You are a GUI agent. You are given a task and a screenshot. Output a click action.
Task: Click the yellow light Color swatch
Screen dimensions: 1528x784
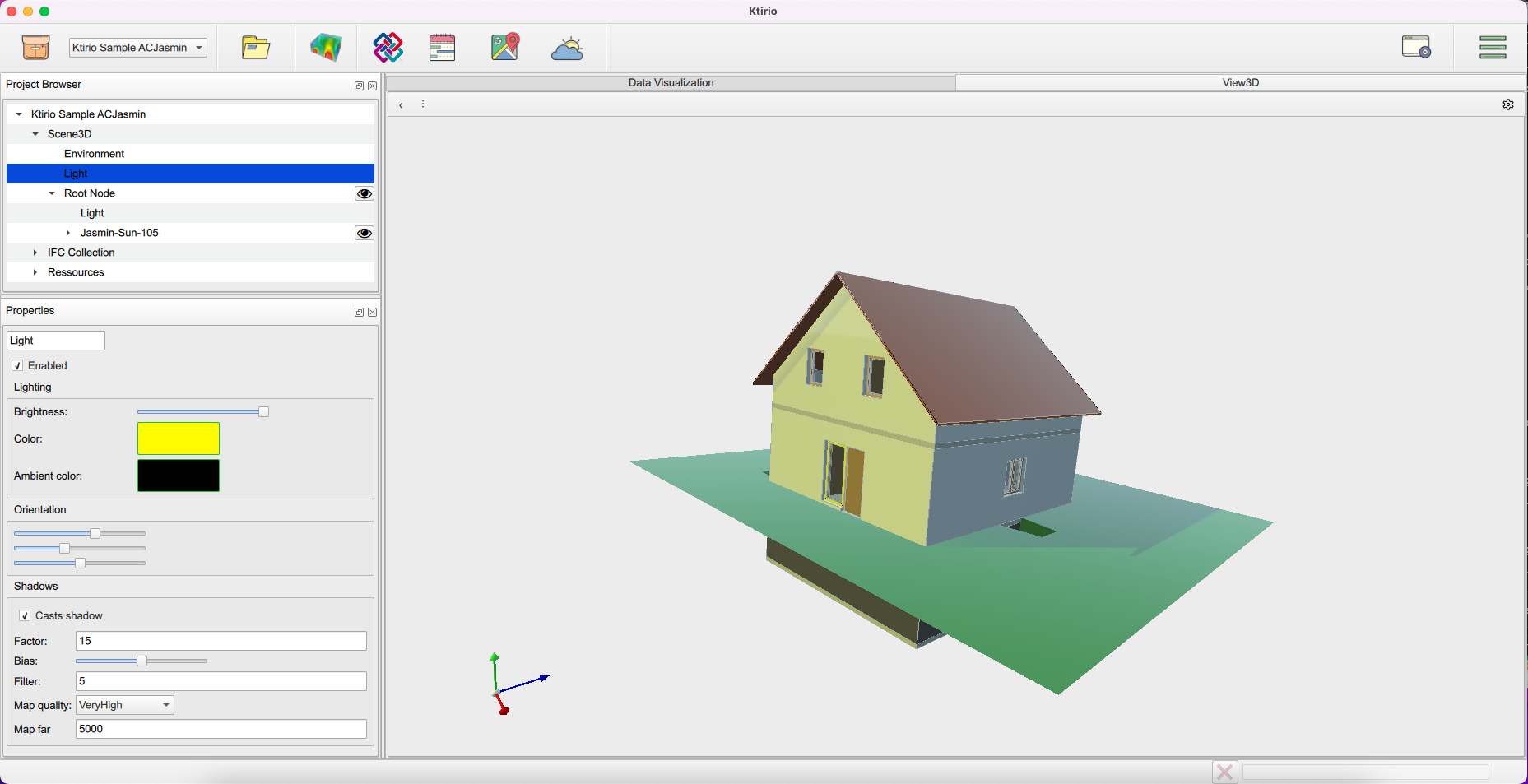tap(178, 438)
